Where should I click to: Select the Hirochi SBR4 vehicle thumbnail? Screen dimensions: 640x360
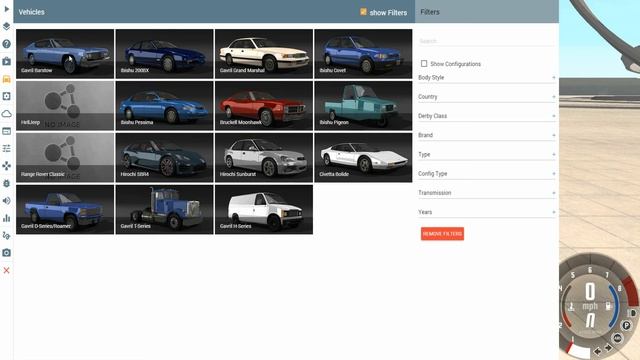coord(164,157)
